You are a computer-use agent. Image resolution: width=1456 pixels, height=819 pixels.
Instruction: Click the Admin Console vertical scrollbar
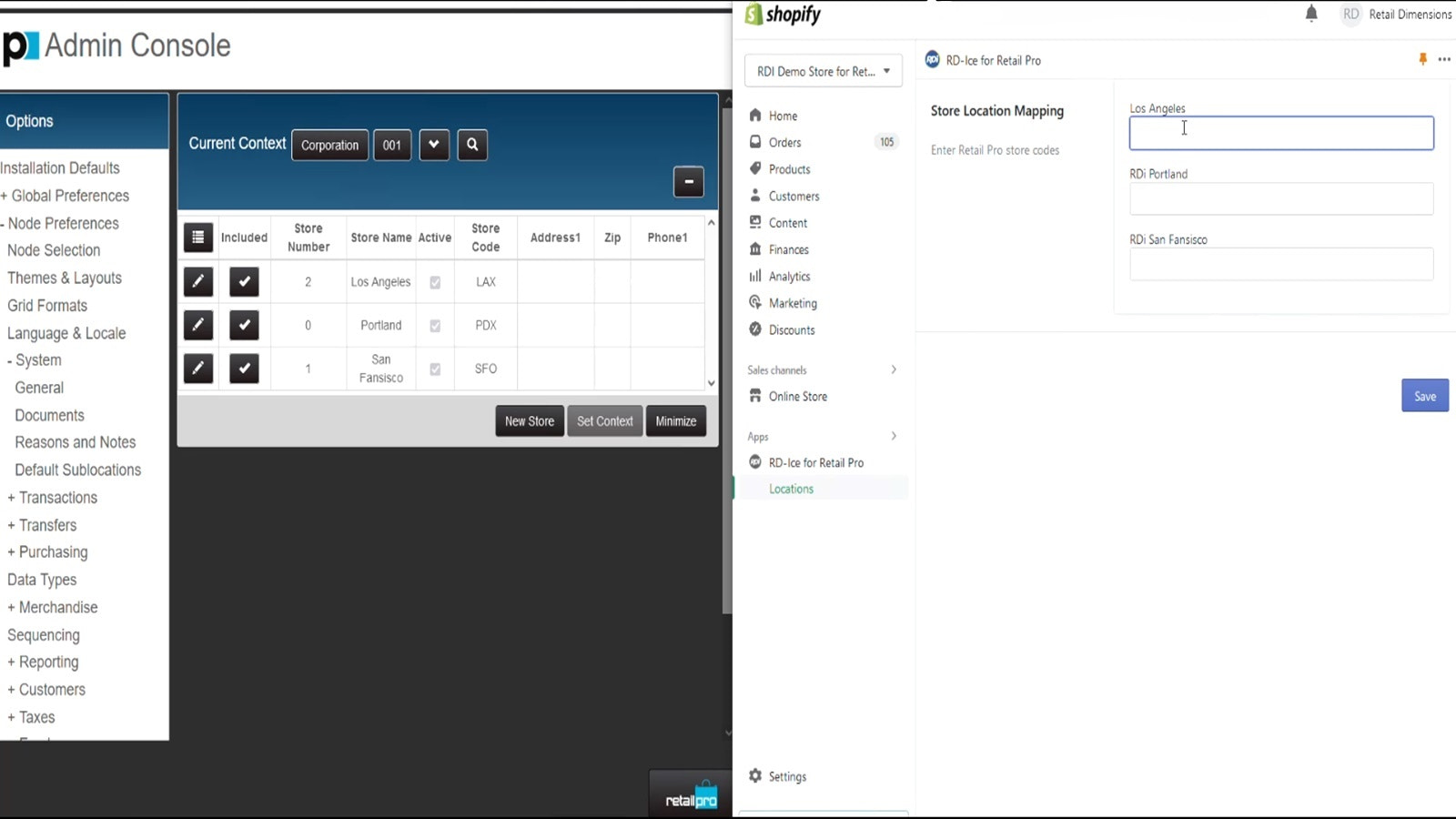(x=727, y=359)
